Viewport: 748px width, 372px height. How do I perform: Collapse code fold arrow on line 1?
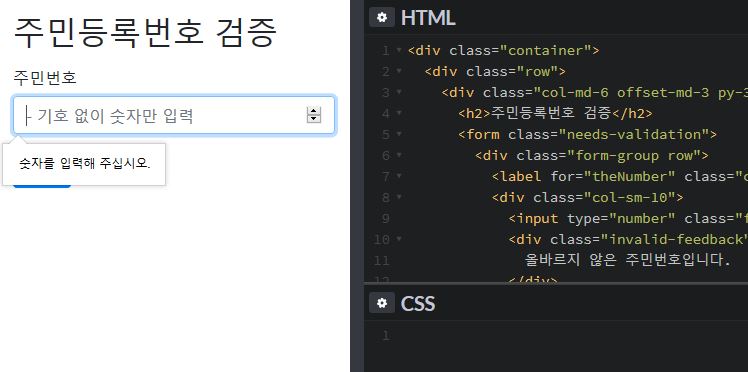tap(399, 50)
